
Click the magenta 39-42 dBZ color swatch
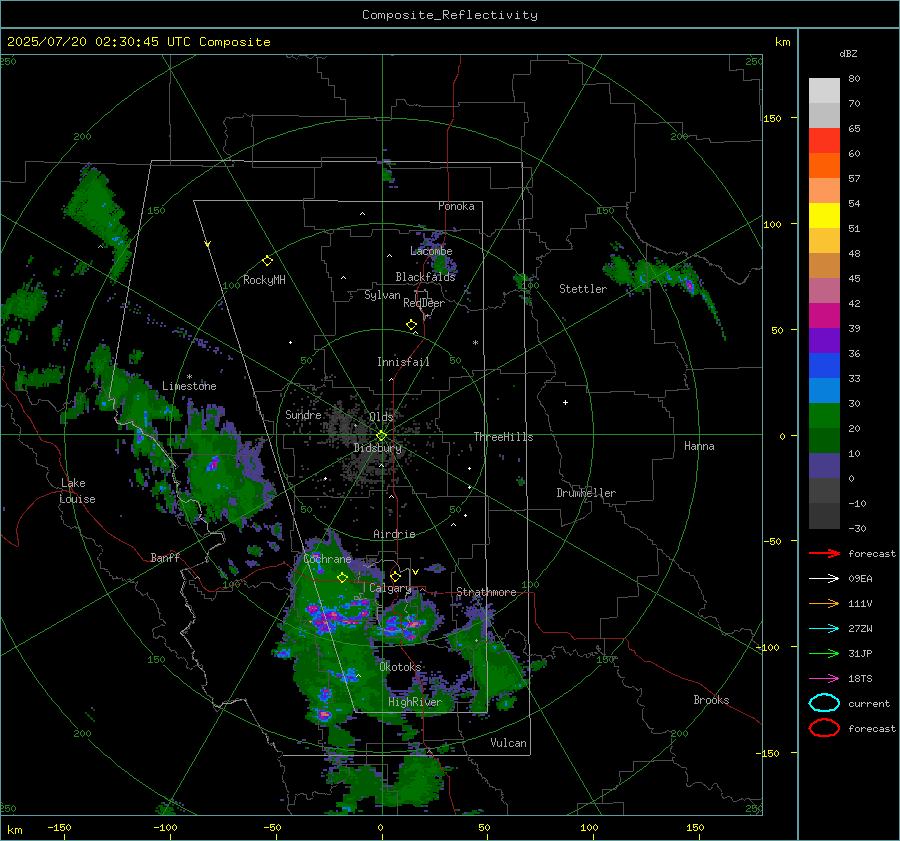coord(824,316)
